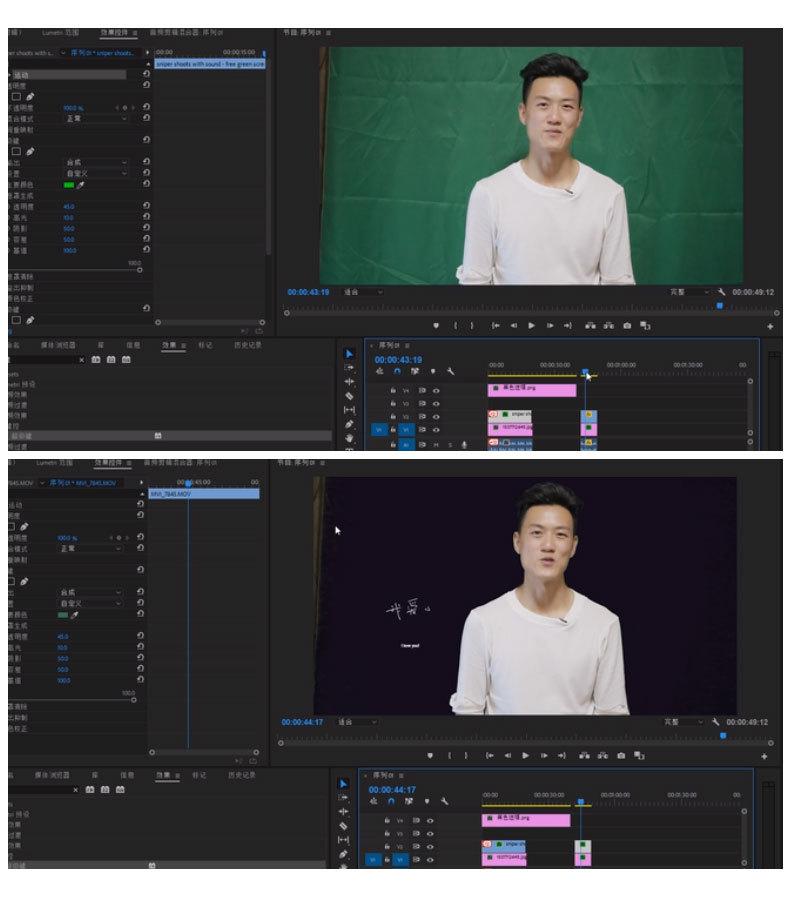The image size is (790, 905).
Task: Toggle the V1 source patch button in lower timeline
Action: click(x=374, y=859)
